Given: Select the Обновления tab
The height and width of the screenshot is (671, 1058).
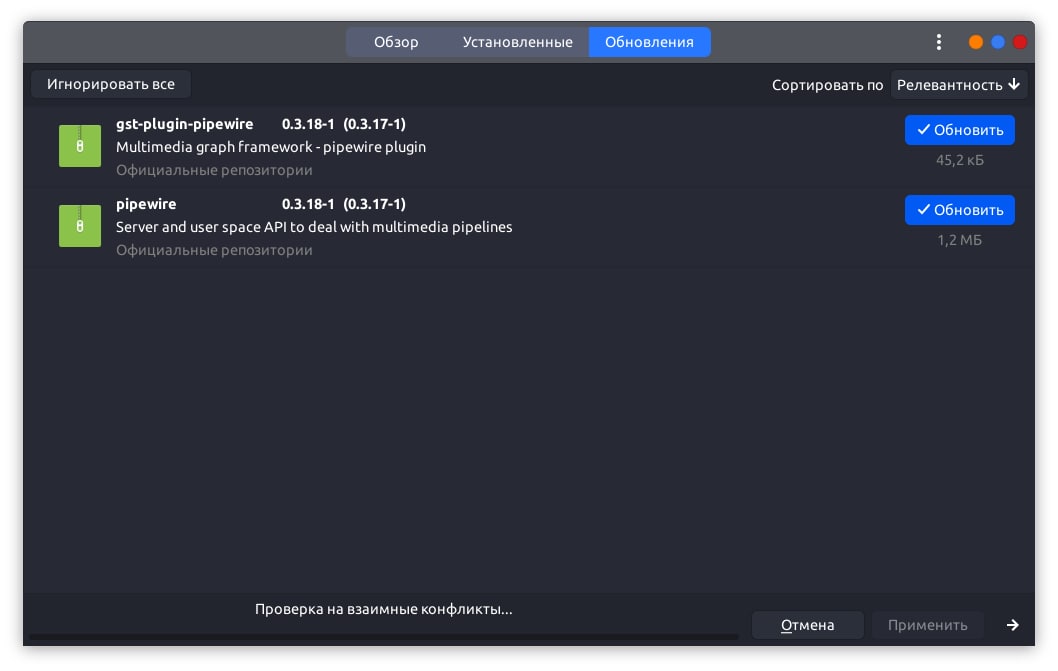Looking at the screenshot, I should [x=649, y=42].
